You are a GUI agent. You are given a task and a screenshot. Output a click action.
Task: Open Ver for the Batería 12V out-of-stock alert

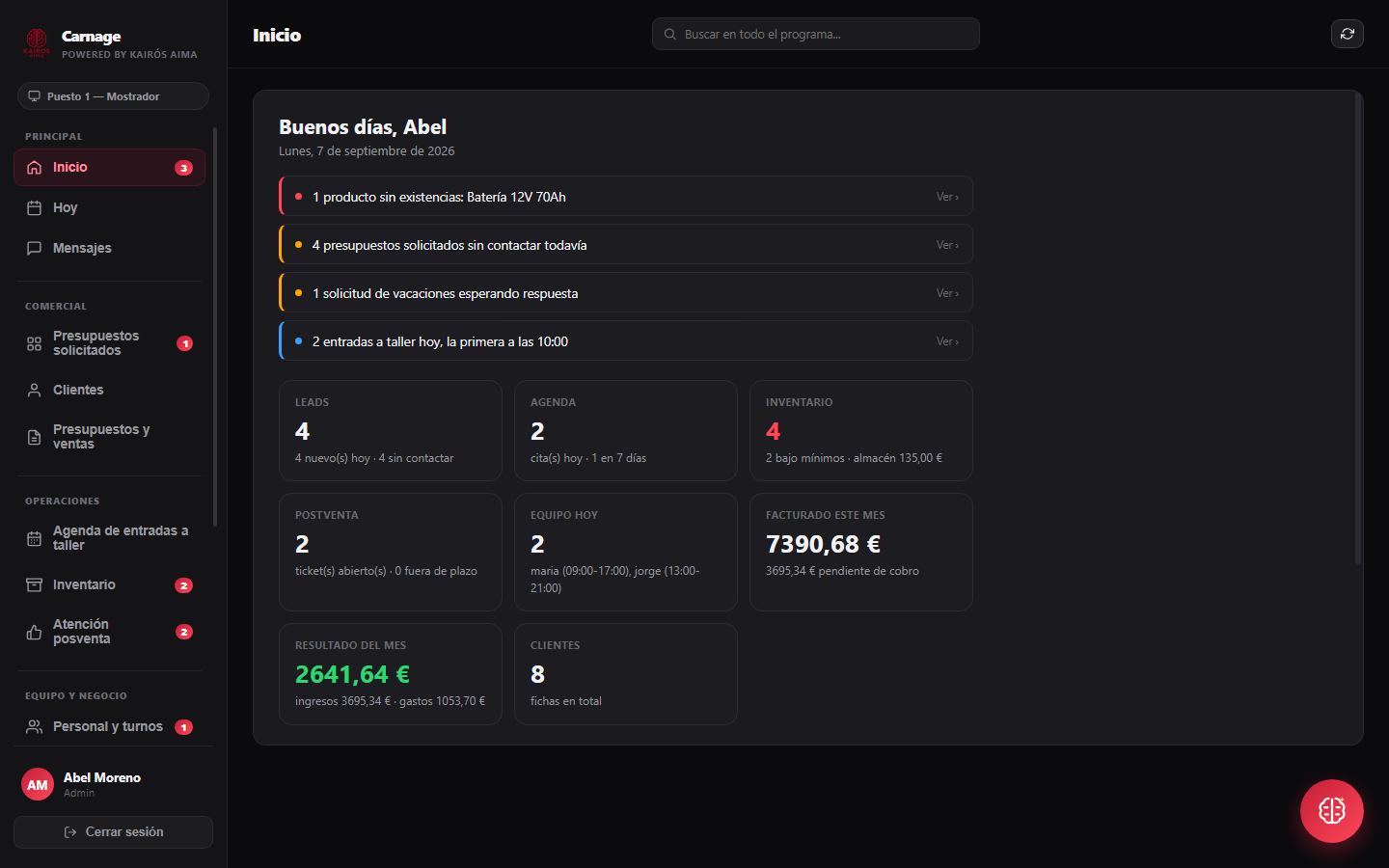coord(947,197)
